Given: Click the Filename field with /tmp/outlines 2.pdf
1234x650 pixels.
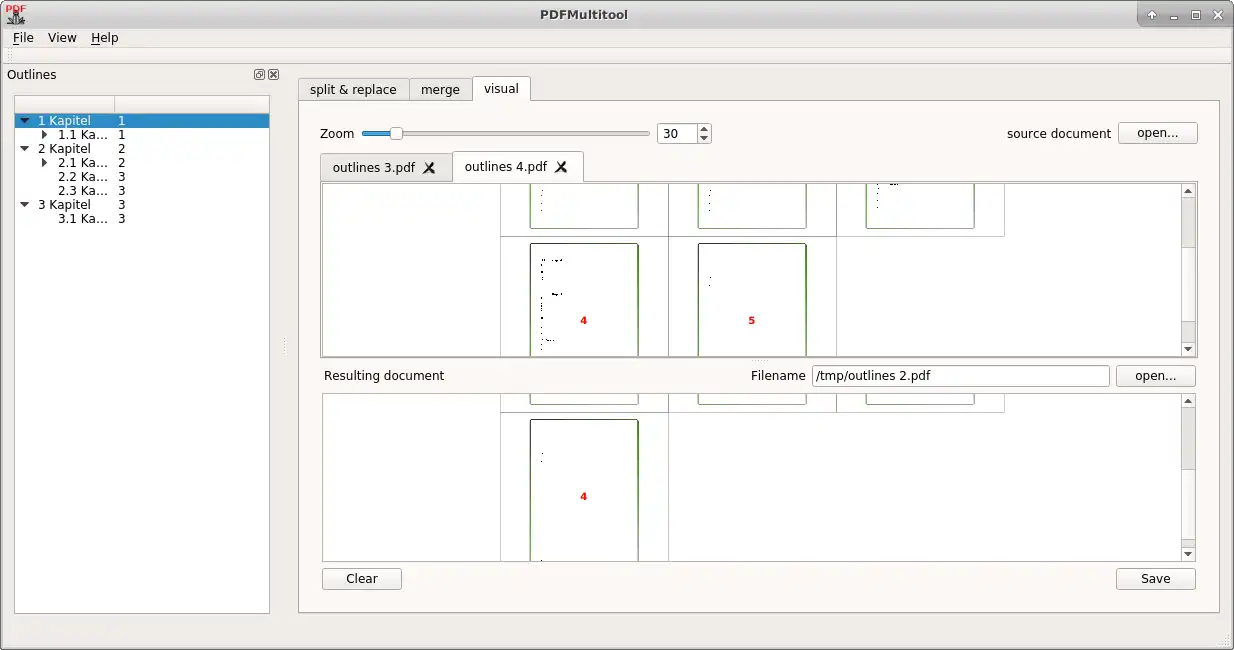Looking at the screenshot, I should pos(961,376).
